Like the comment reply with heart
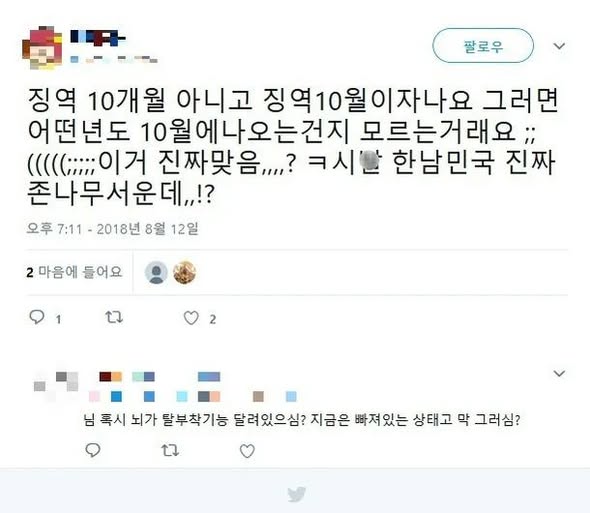Screen dimensions: 590x513 [x=247, y=451]
